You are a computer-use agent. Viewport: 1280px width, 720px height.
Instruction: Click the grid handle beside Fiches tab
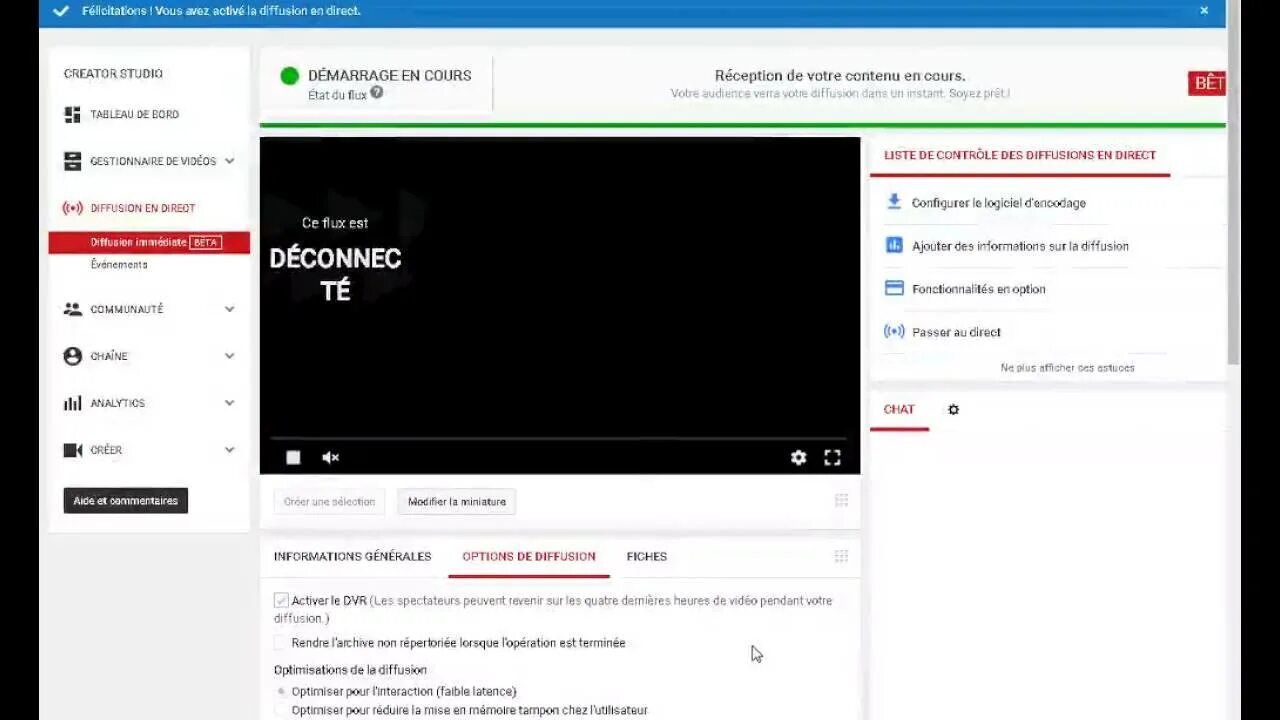(841, 556)
